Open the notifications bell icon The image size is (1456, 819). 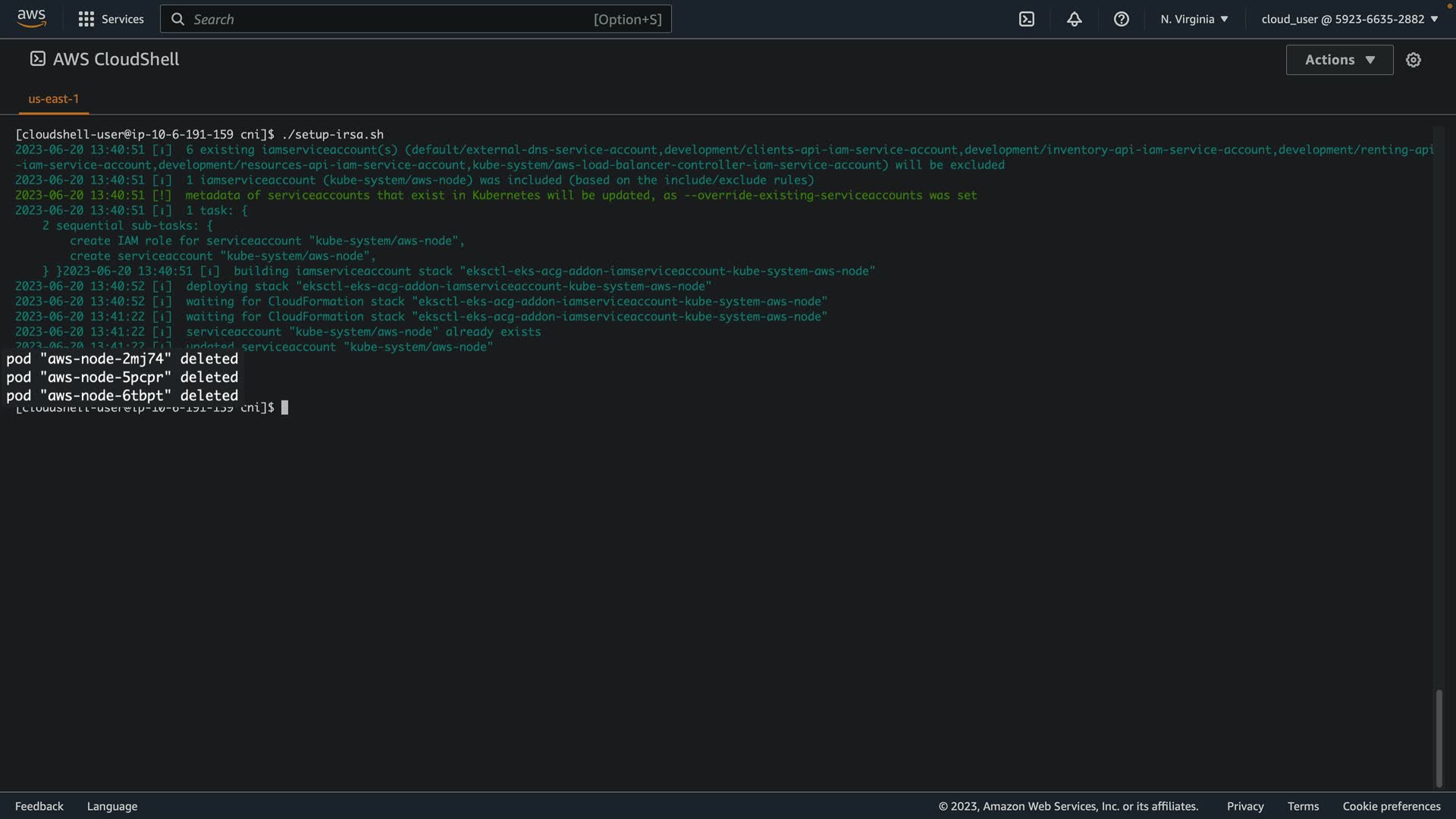(x=1074, y=19)
